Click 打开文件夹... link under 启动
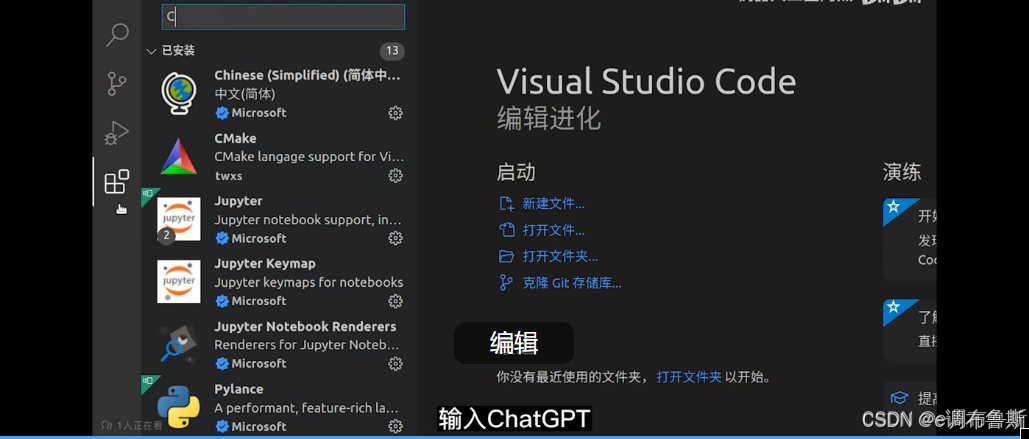Screen dimensions: 1029x439 560,257
